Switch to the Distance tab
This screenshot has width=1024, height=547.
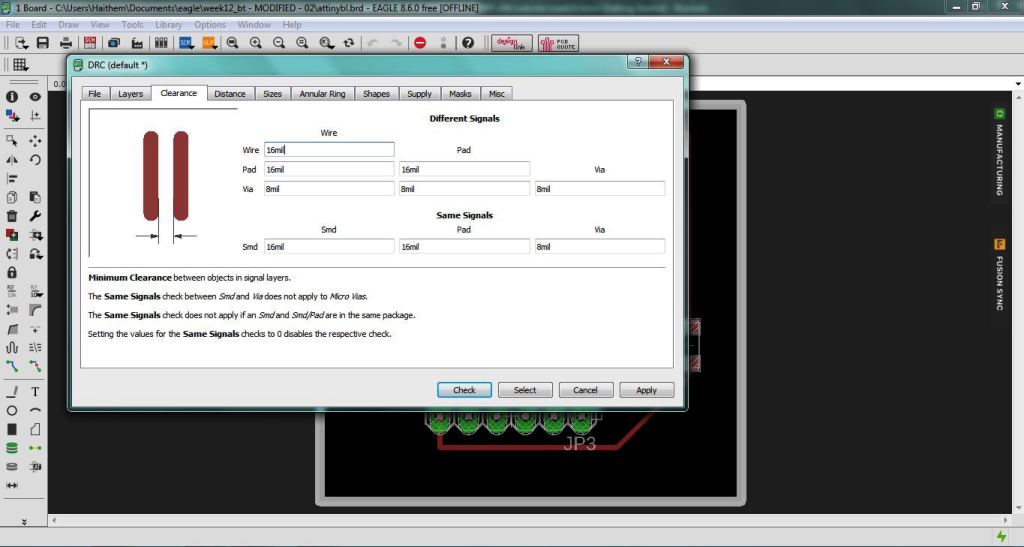(x=230, y=93)
